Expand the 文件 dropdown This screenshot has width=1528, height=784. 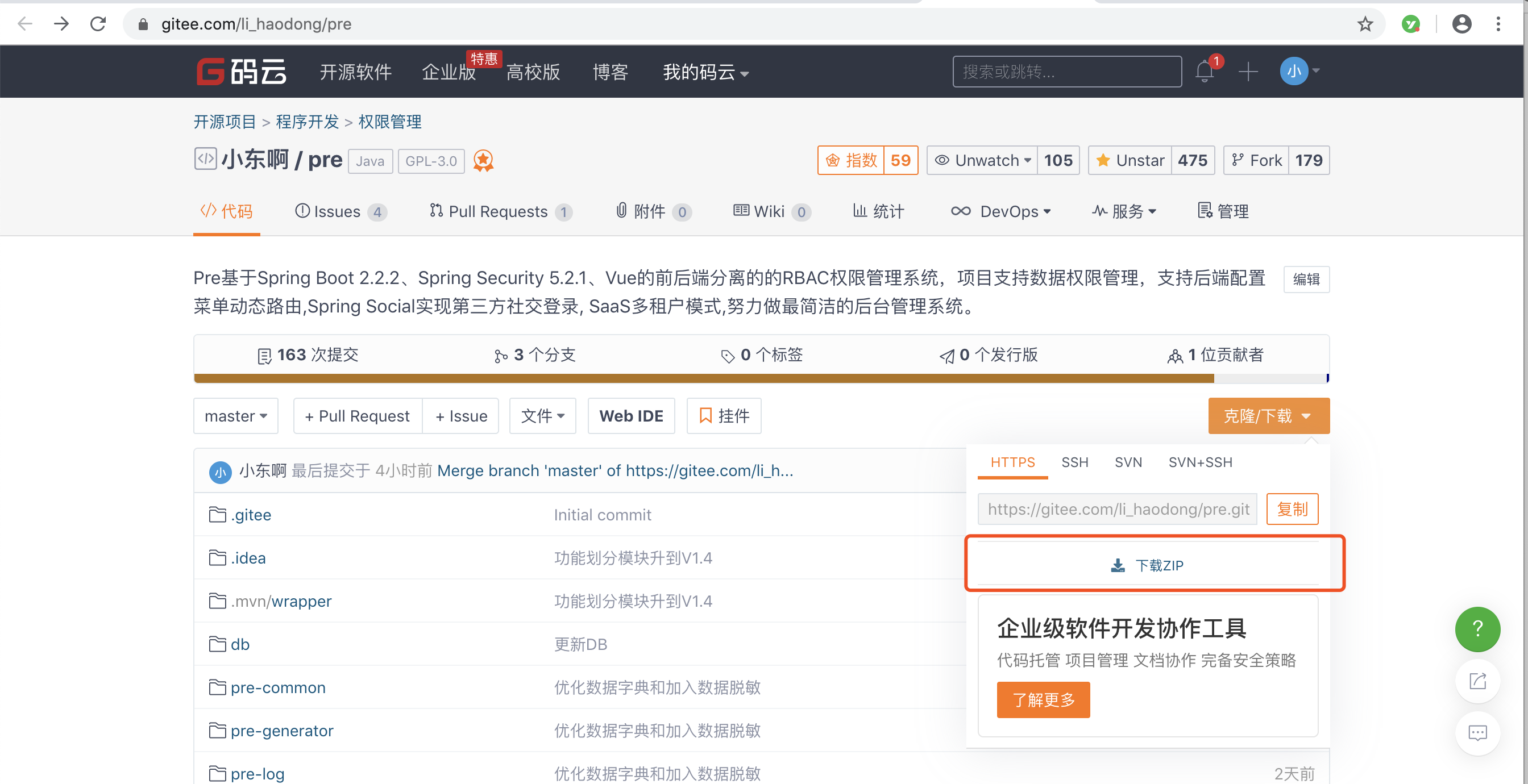(x=542, y=416)
